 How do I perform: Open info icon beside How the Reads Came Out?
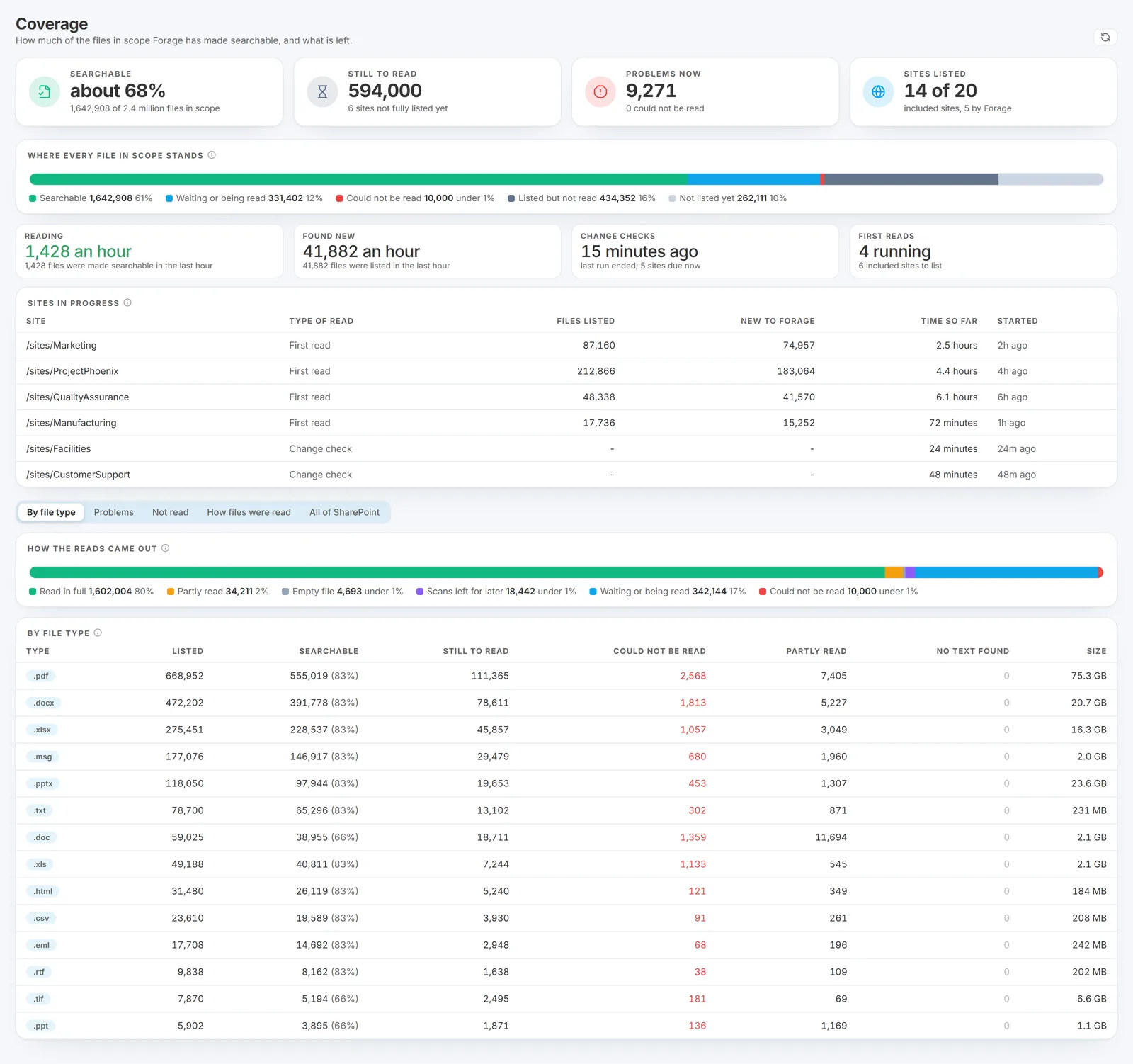click(x=165, y=548)
